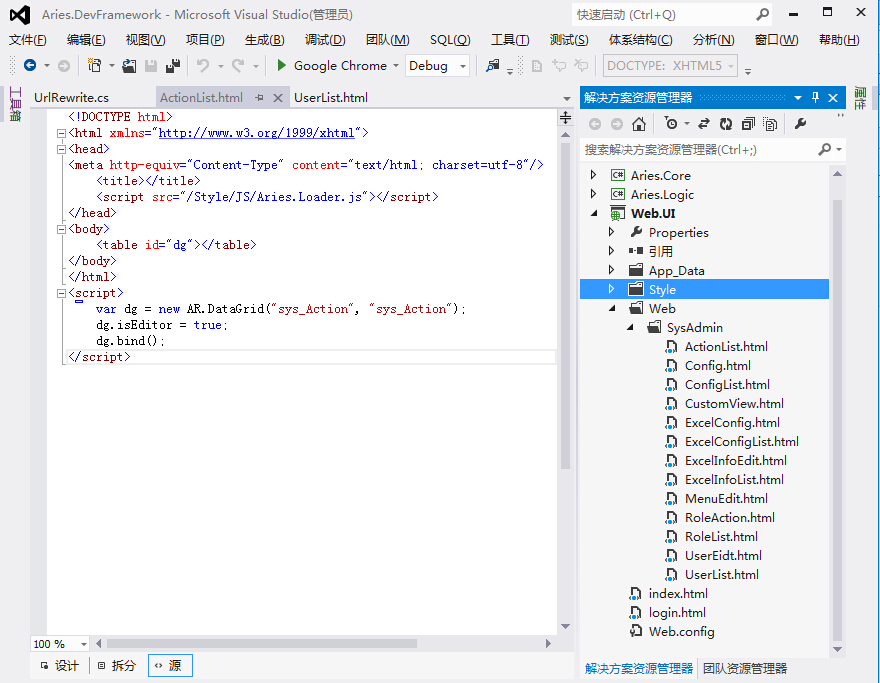Screen dimensions: 880x683
Task: Switch to the UrlRewrite.cs tab
Action: click(71, 98)
